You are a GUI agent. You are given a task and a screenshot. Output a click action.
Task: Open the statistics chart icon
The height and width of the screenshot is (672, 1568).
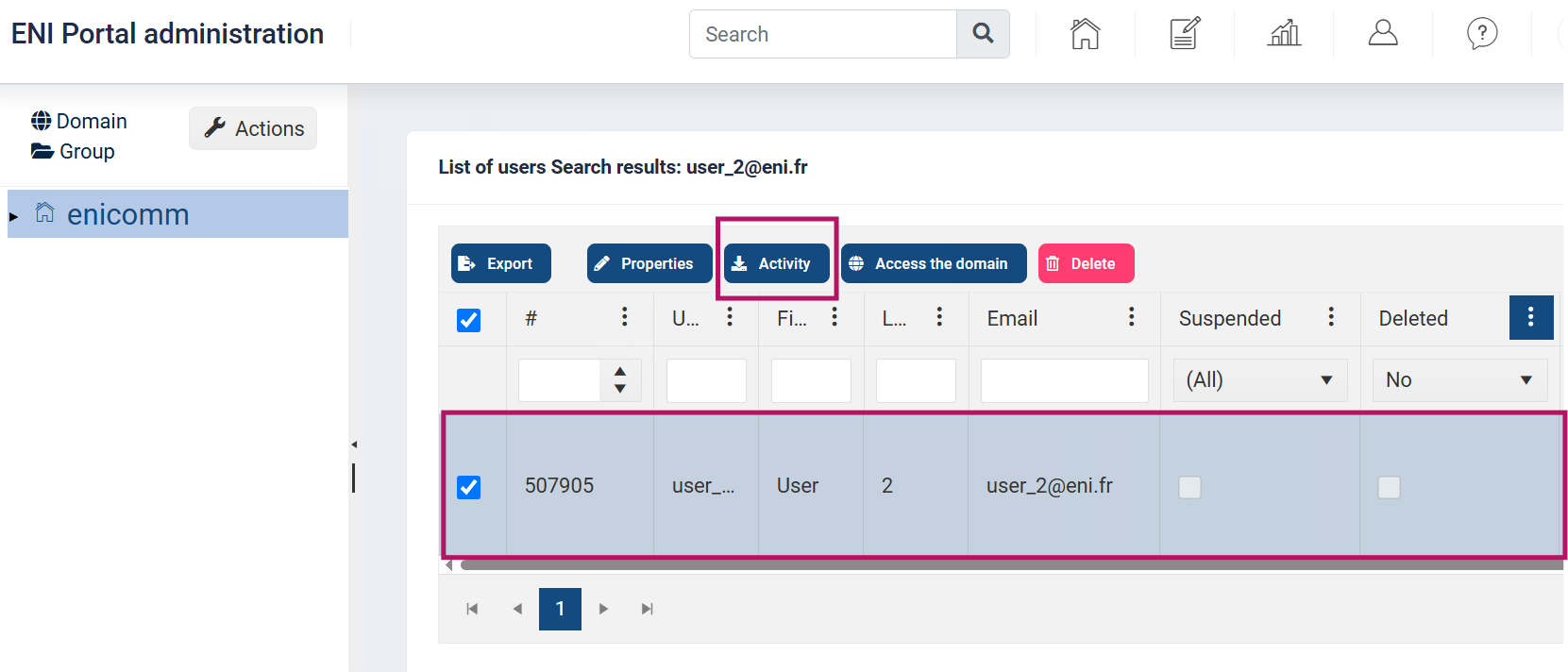1284,34
